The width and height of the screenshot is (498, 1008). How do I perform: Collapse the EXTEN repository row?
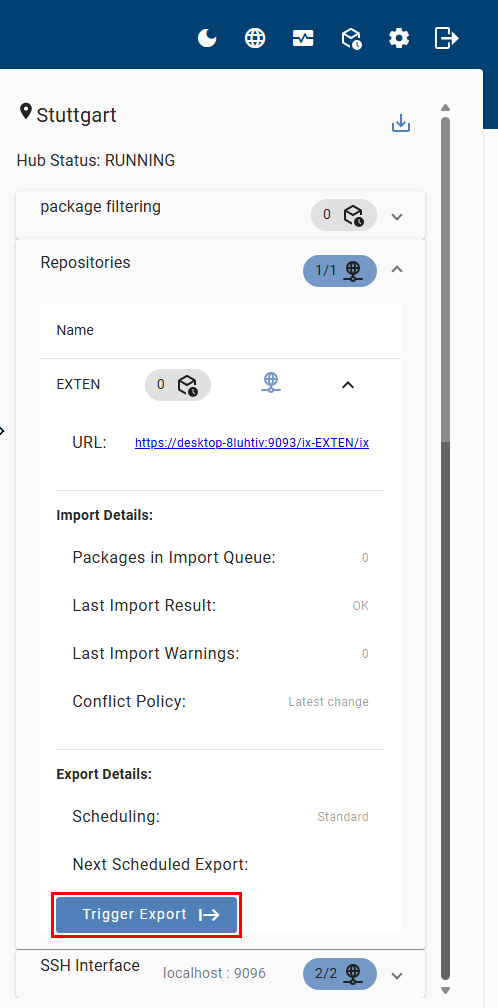[x=348, y=385]
